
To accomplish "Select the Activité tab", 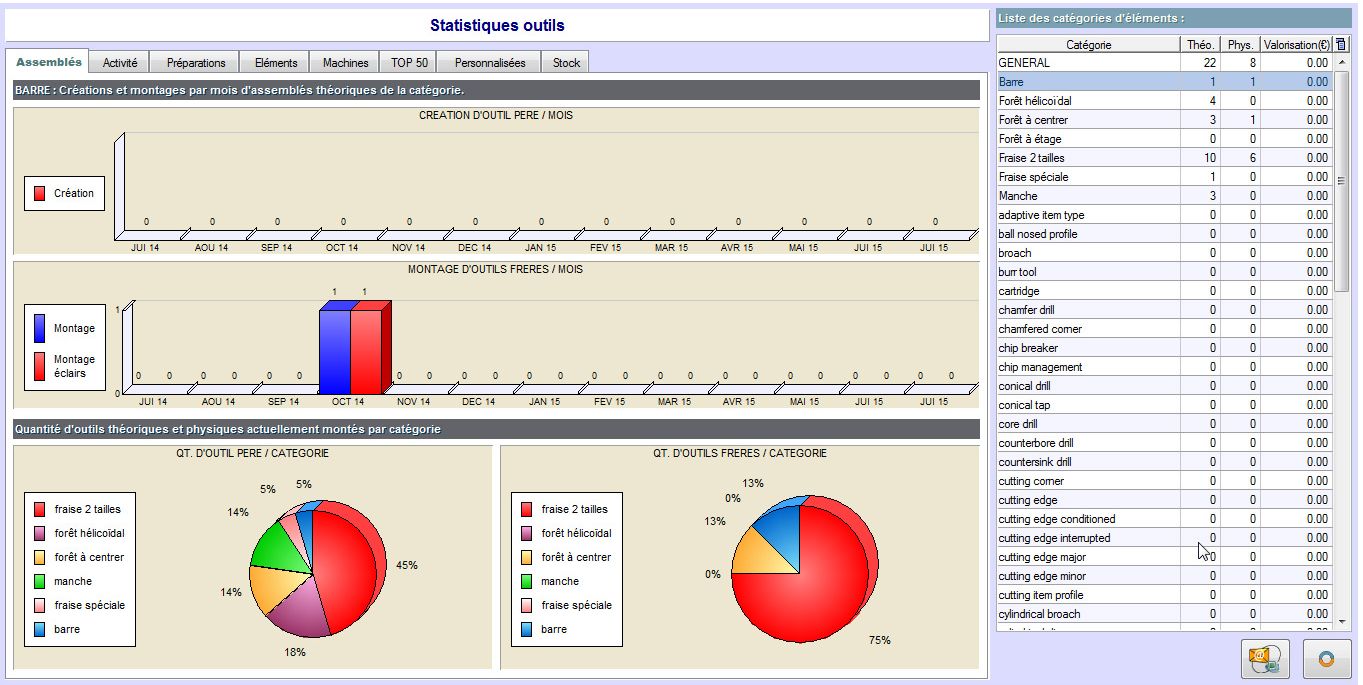I will [x=119, y=62].
